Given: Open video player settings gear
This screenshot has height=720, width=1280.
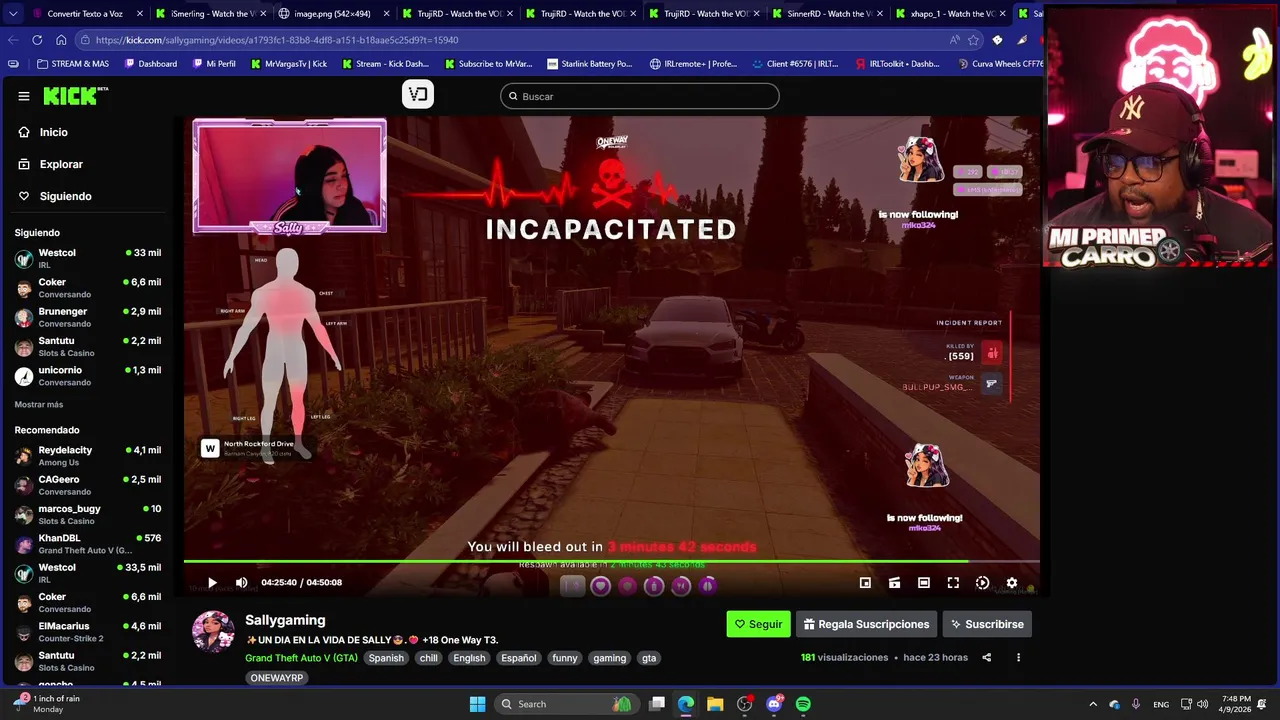Looking at the screenshot, I should click(x=1012, y=583).
